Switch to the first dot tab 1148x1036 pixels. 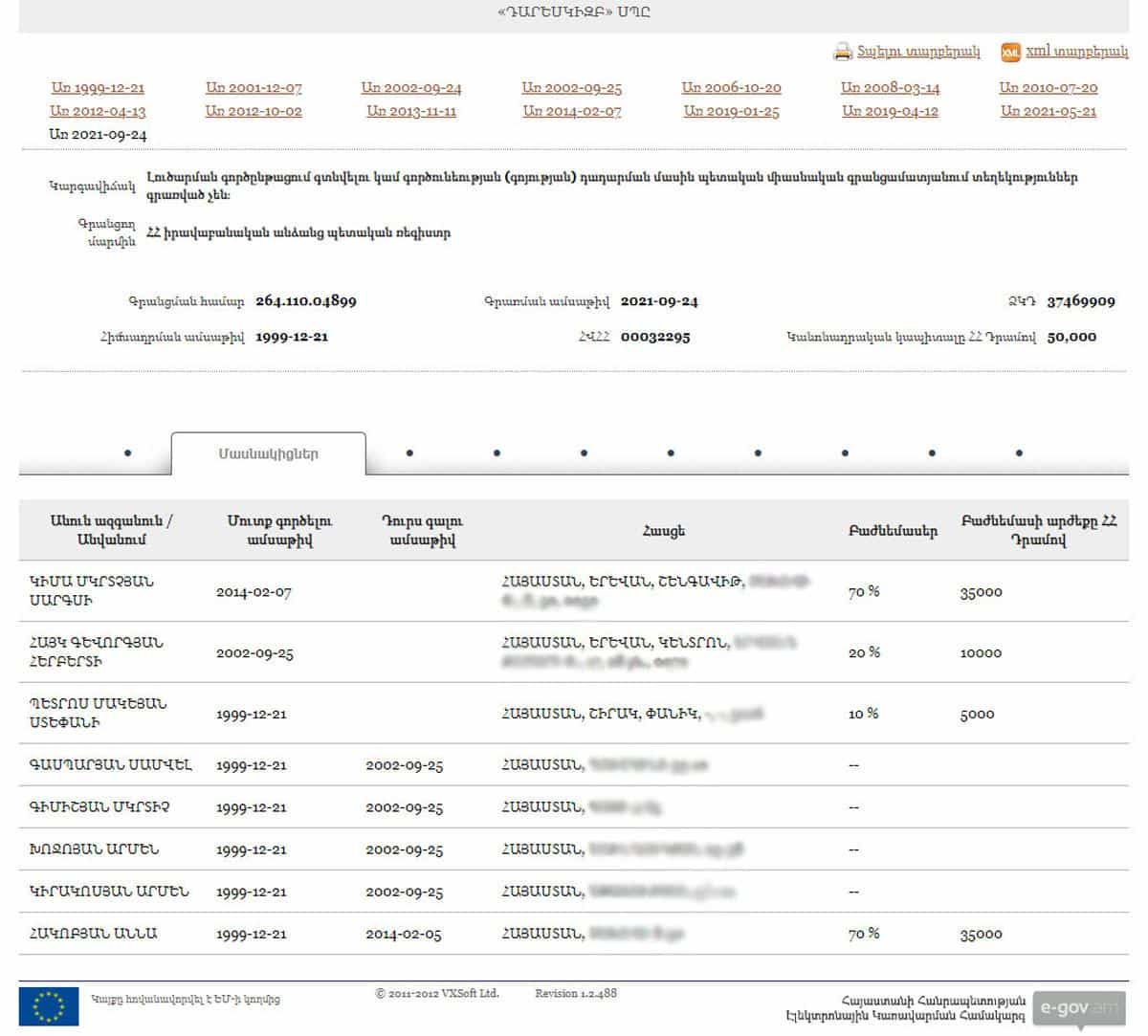point(128,453)
